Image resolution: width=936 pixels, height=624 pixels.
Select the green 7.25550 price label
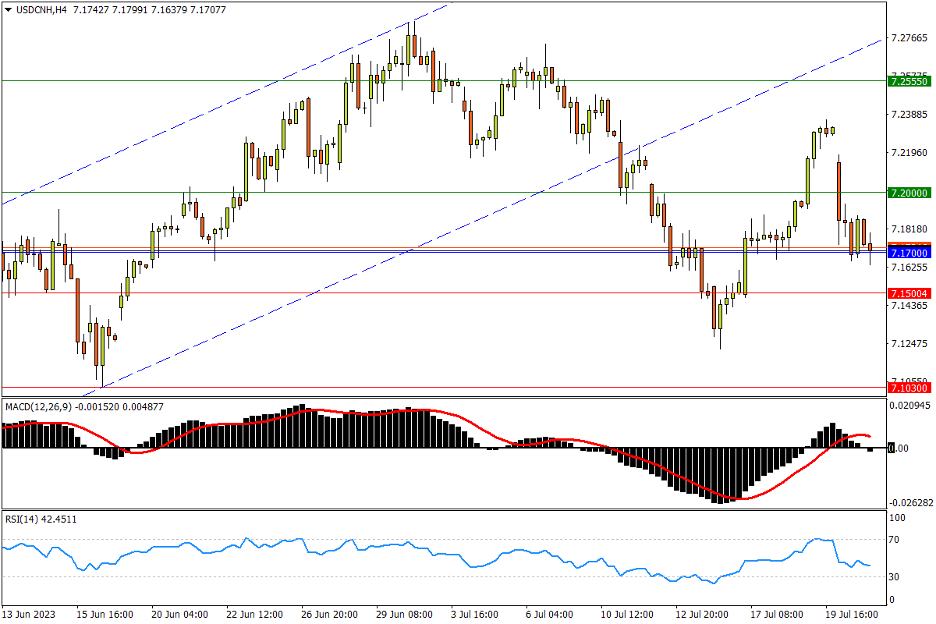[x=909, y=80]
